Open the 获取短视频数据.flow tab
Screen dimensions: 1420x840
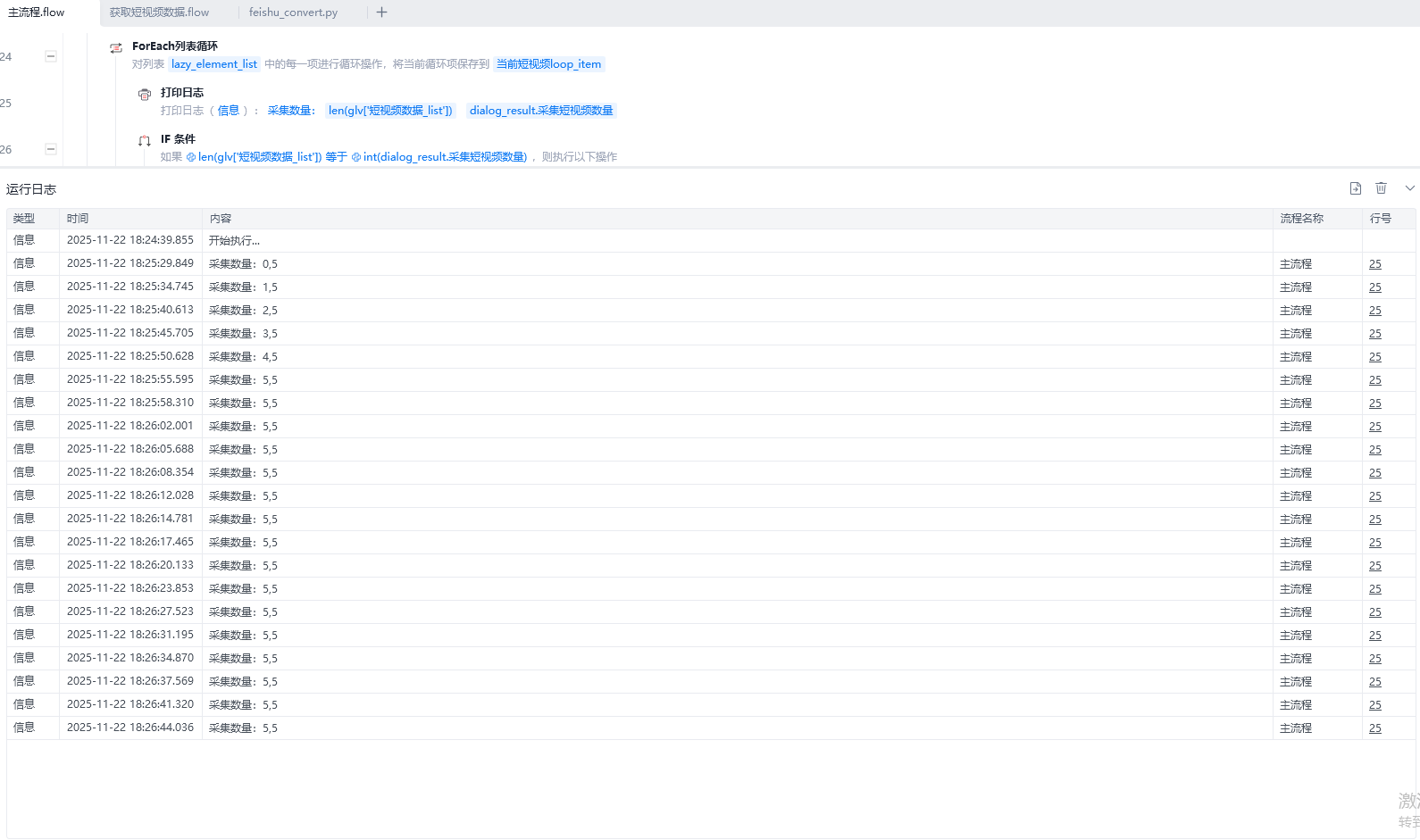(159, 12)
